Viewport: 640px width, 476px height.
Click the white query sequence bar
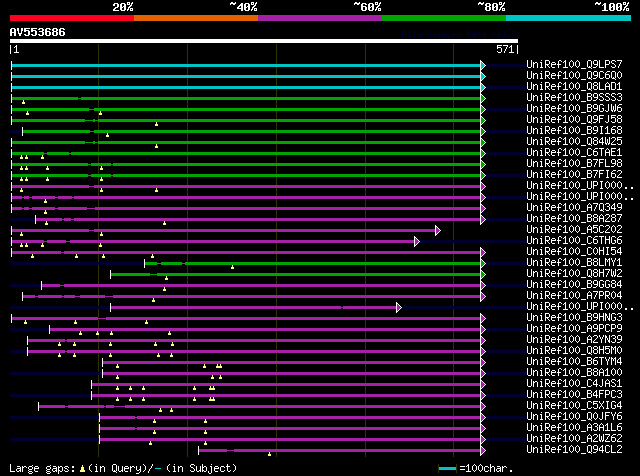click(x=264, y=41)
